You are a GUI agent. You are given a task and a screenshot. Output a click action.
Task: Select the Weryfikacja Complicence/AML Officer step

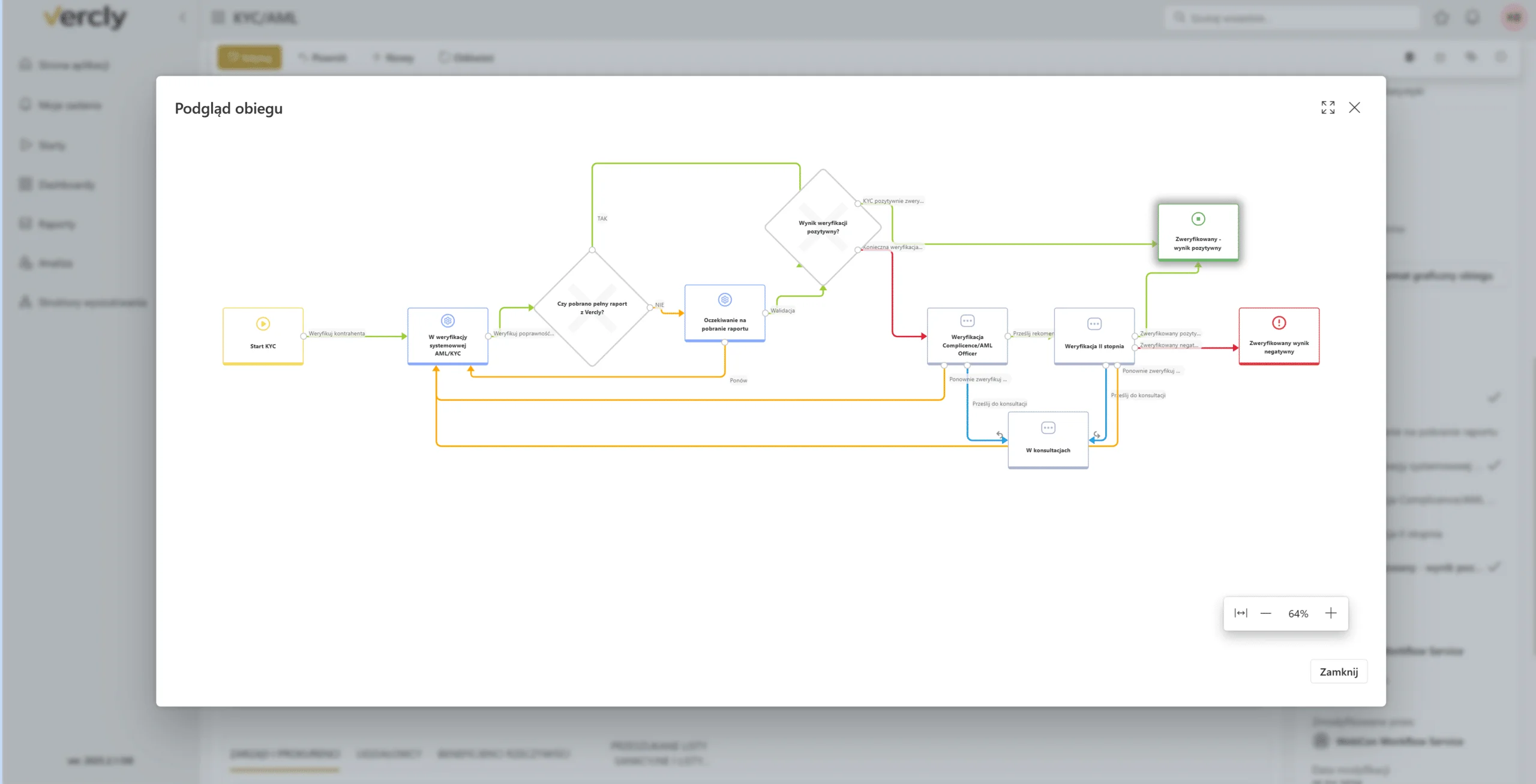click(967, 336)
